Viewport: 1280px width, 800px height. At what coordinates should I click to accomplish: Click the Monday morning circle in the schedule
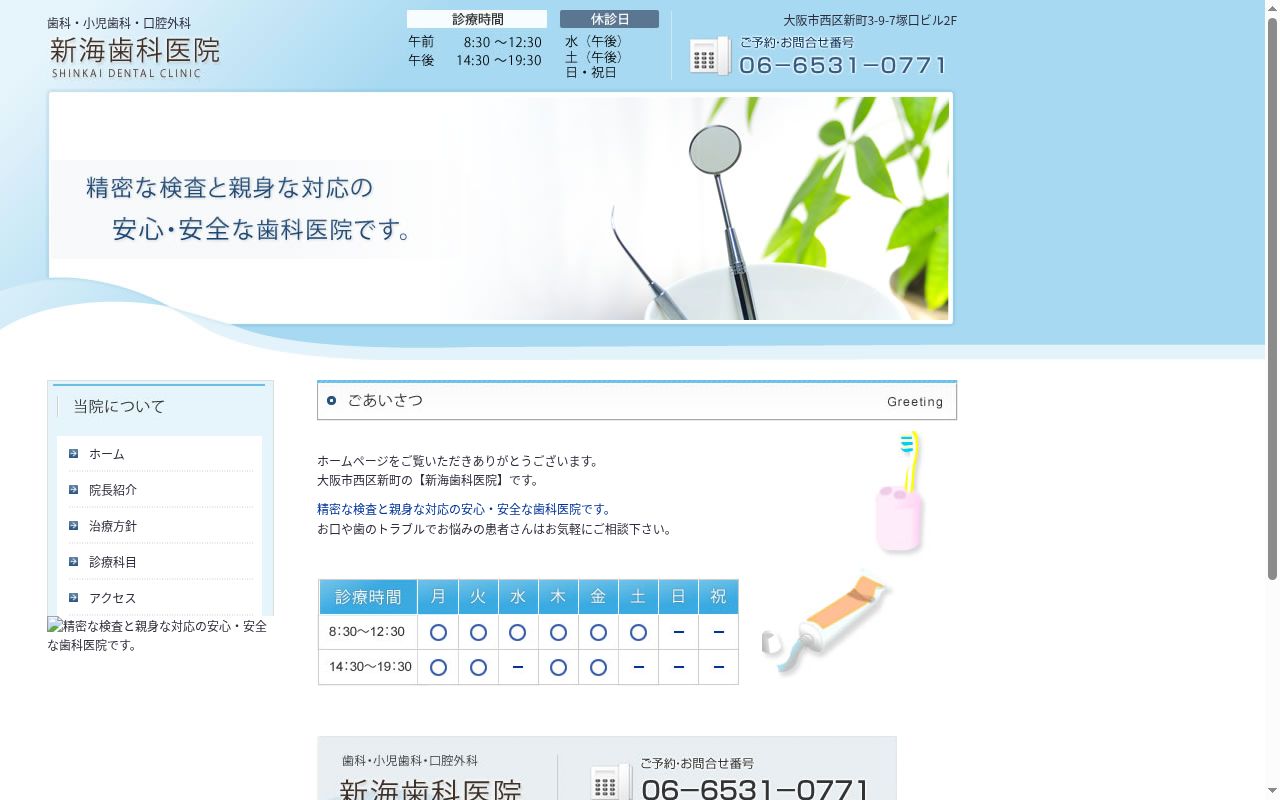pos(438,632)
